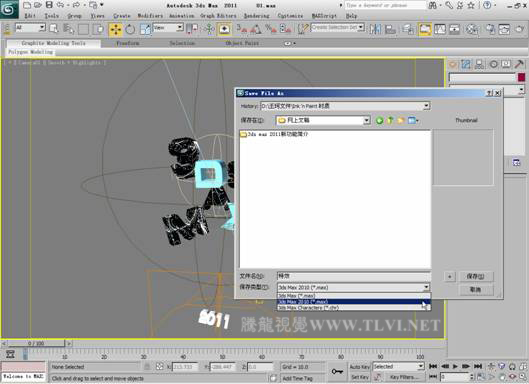Image resolution: width=529 pixels, height=384 pixels.
Task: Open the Render Setup icon
Action: point(490,29)
